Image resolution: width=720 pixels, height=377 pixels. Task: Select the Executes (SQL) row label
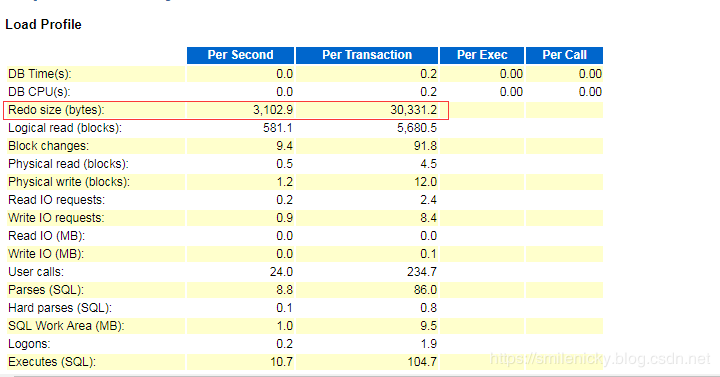click(x=52, y=362)
